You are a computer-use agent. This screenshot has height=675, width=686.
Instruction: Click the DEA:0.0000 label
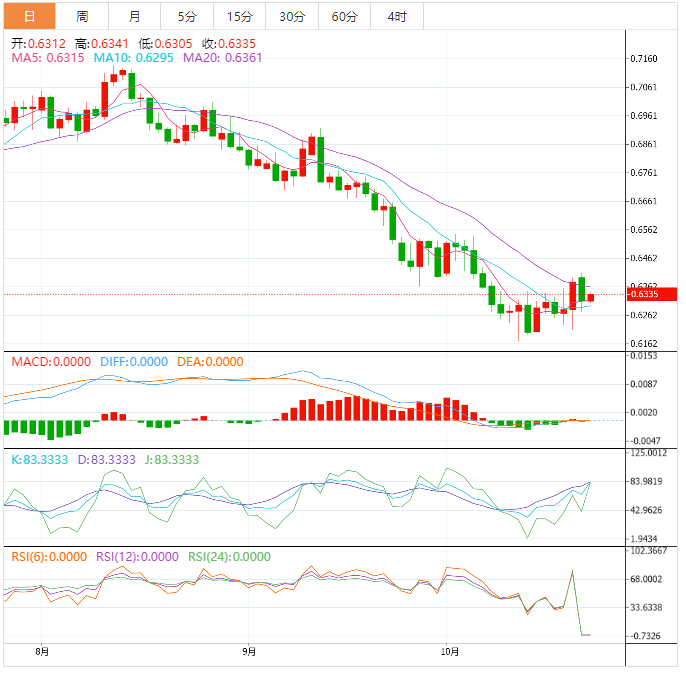[x=210, y=362]
